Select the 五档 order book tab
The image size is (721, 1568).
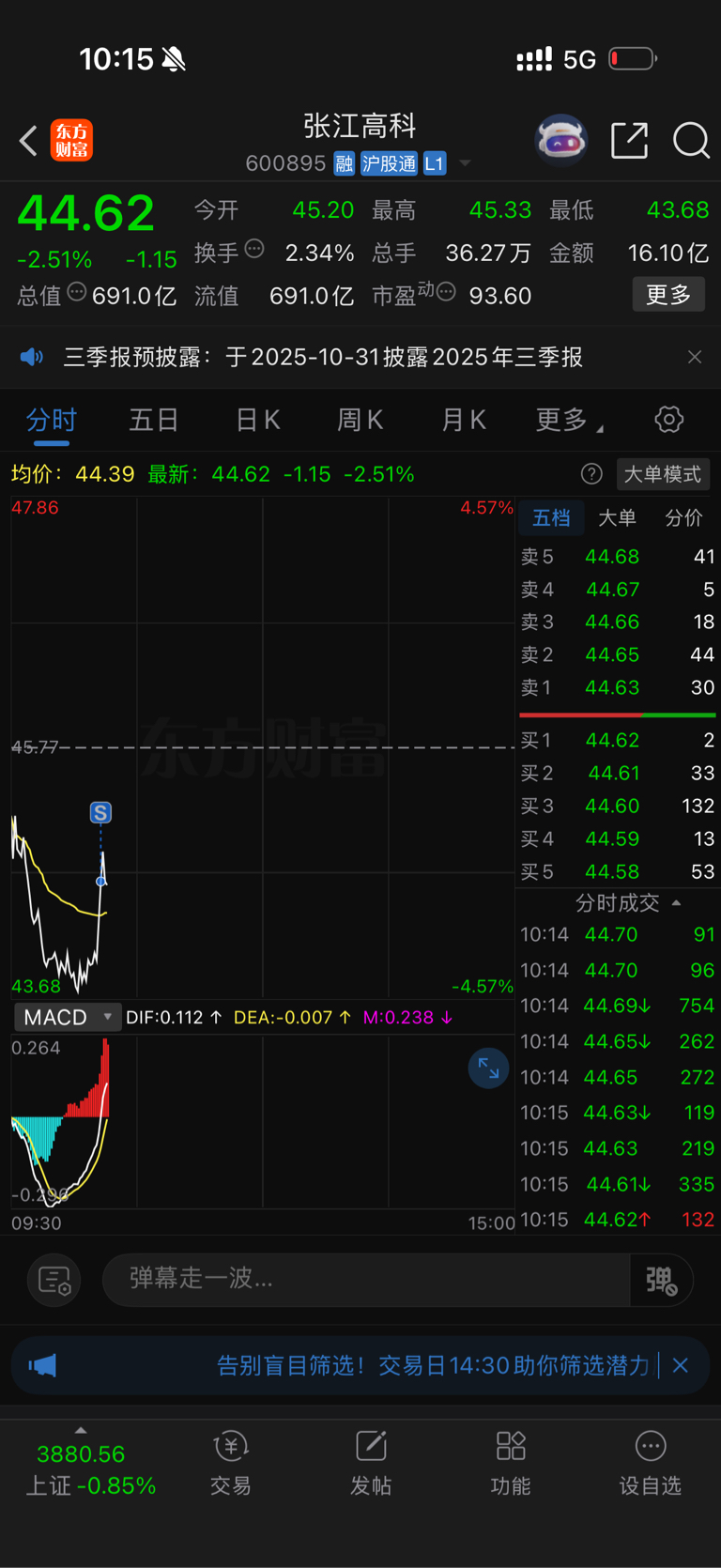click(551, 517)
